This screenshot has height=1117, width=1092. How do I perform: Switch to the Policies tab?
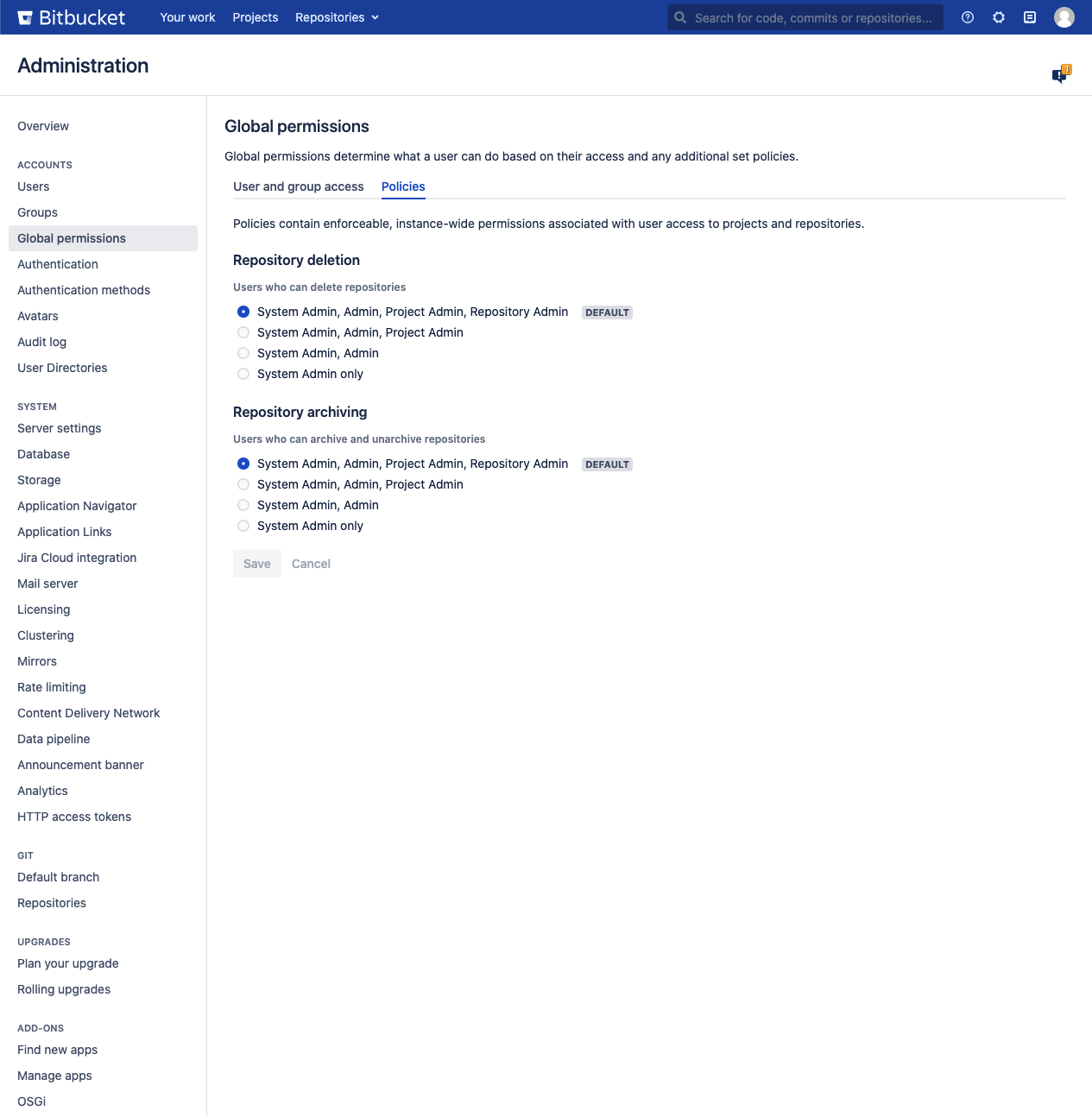click(x=403, y=186)
